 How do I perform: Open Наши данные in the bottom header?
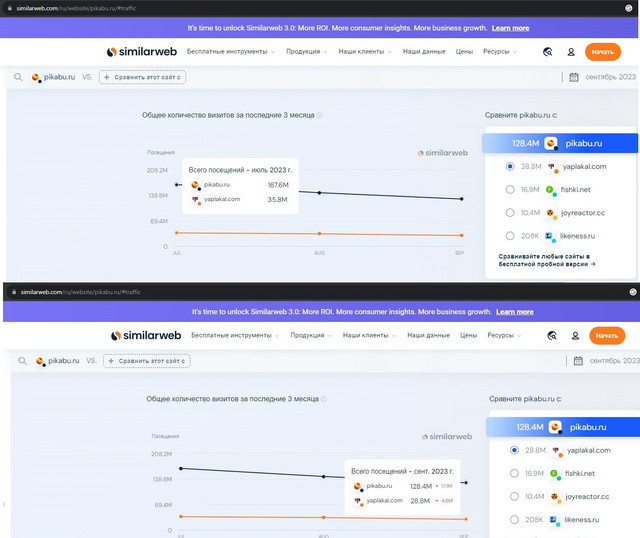428,335
